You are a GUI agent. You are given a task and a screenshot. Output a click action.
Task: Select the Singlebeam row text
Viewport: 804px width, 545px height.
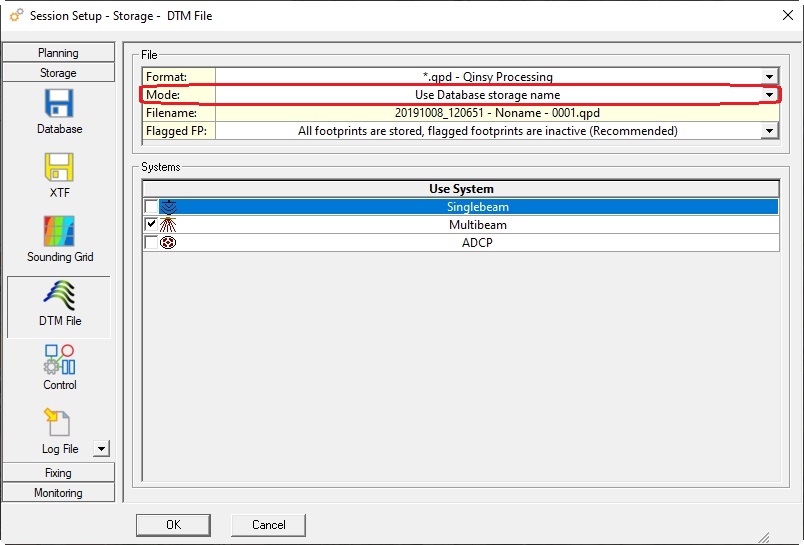pos(477,207)
